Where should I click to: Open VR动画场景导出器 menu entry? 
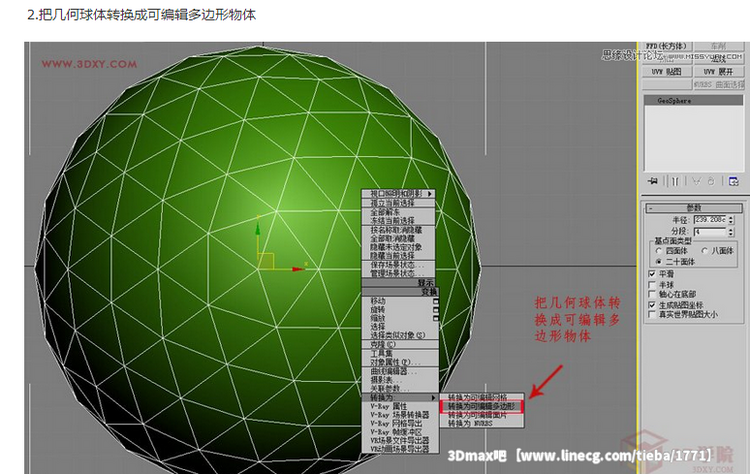click(x=400, y=449)
